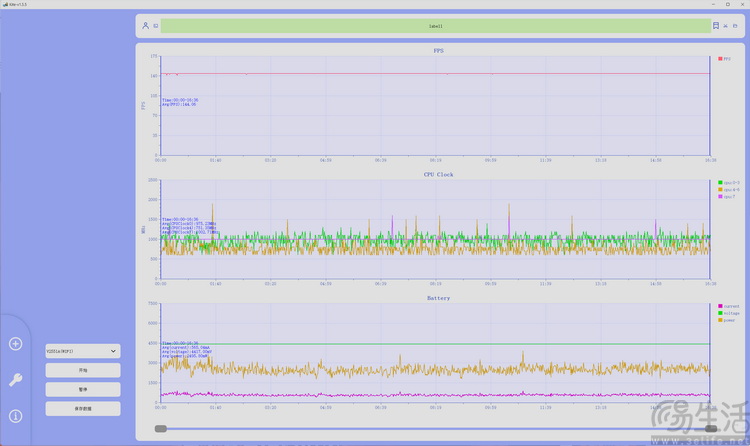Click the green label1 bar at top

(x=435, y=25)
